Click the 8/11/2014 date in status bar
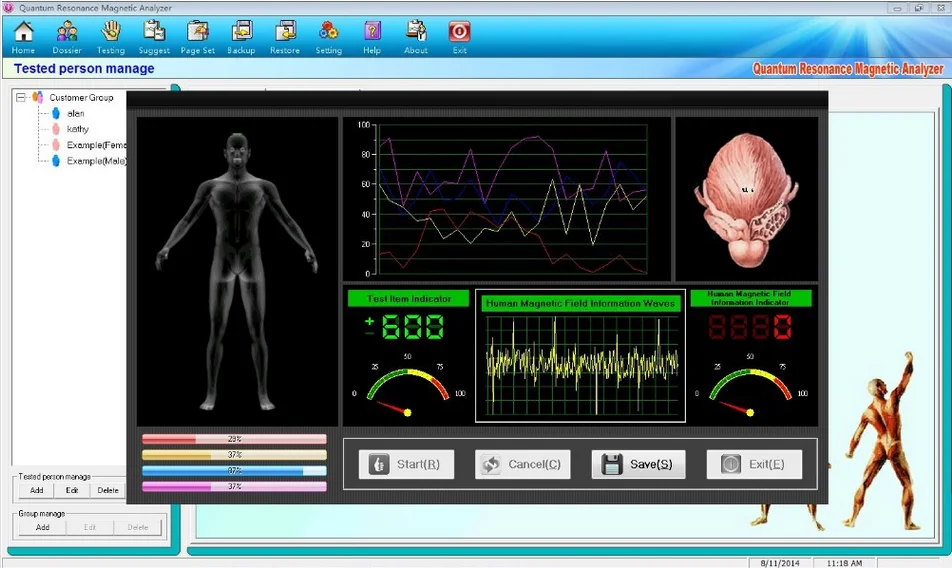Image resolution: width=952 pixels, height=568 pixels. tap(780, 563)
